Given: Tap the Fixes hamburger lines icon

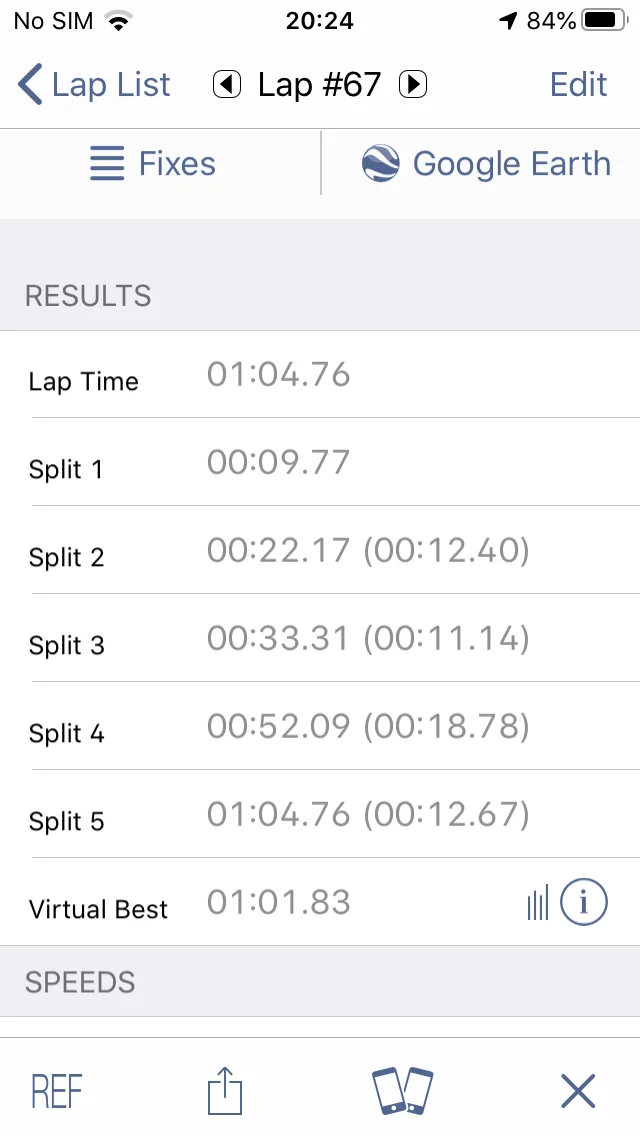Looking at the screenshot, I should tap(107, 164).
